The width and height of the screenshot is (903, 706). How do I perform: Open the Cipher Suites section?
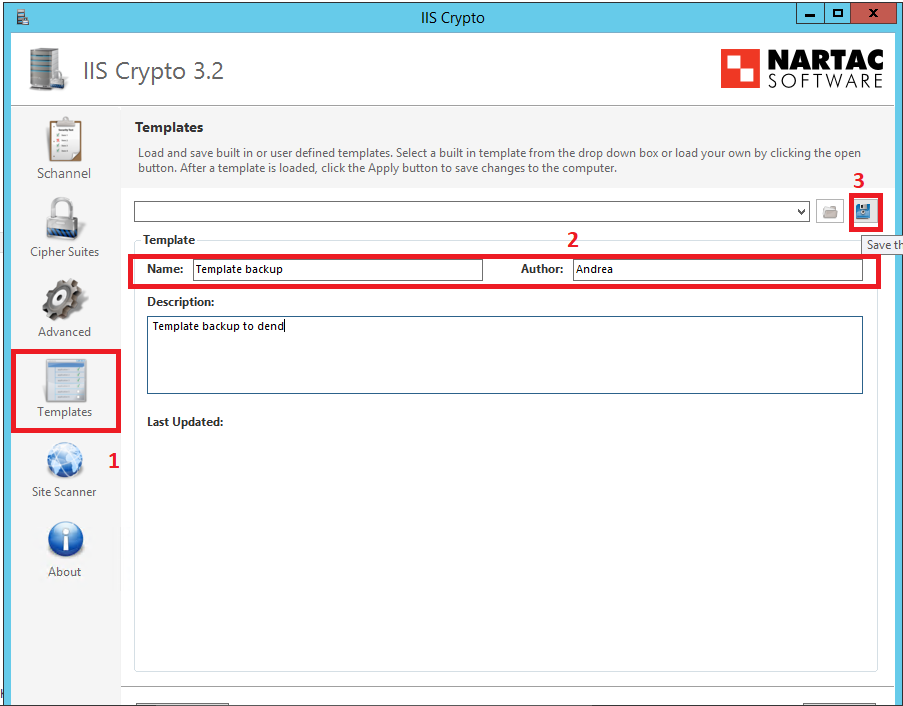coord(64,227)
